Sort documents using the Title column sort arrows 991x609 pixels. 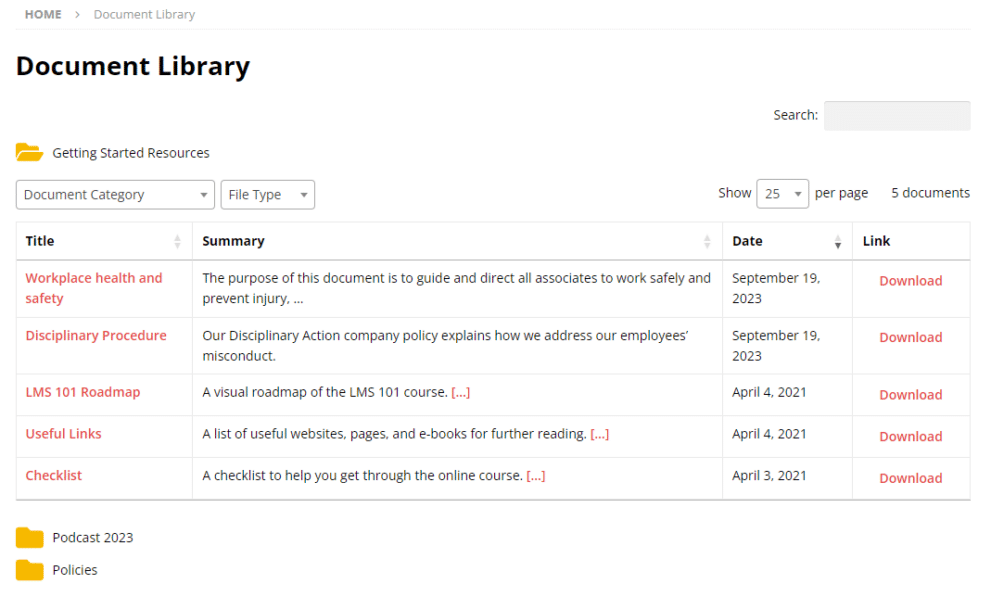tap(176, 241)
